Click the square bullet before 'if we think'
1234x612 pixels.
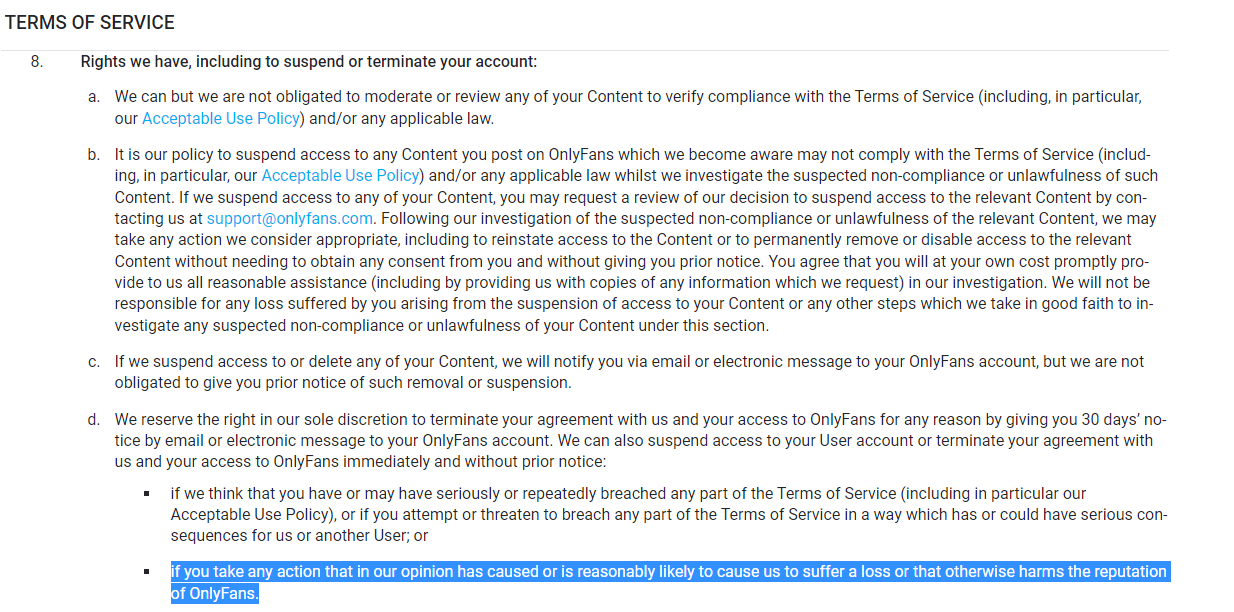(147, 494)
